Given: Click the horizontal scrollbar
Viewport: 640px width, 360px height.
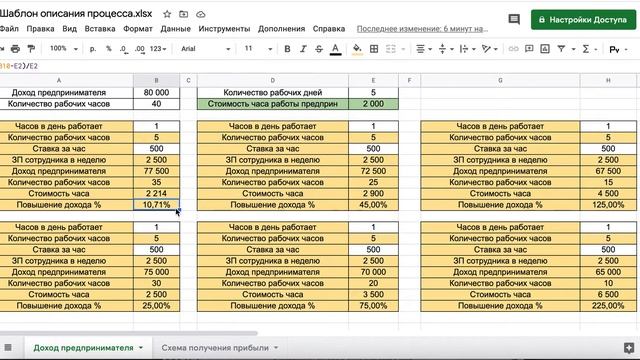Looking at the screenshot, I should [x=129, y=333].
